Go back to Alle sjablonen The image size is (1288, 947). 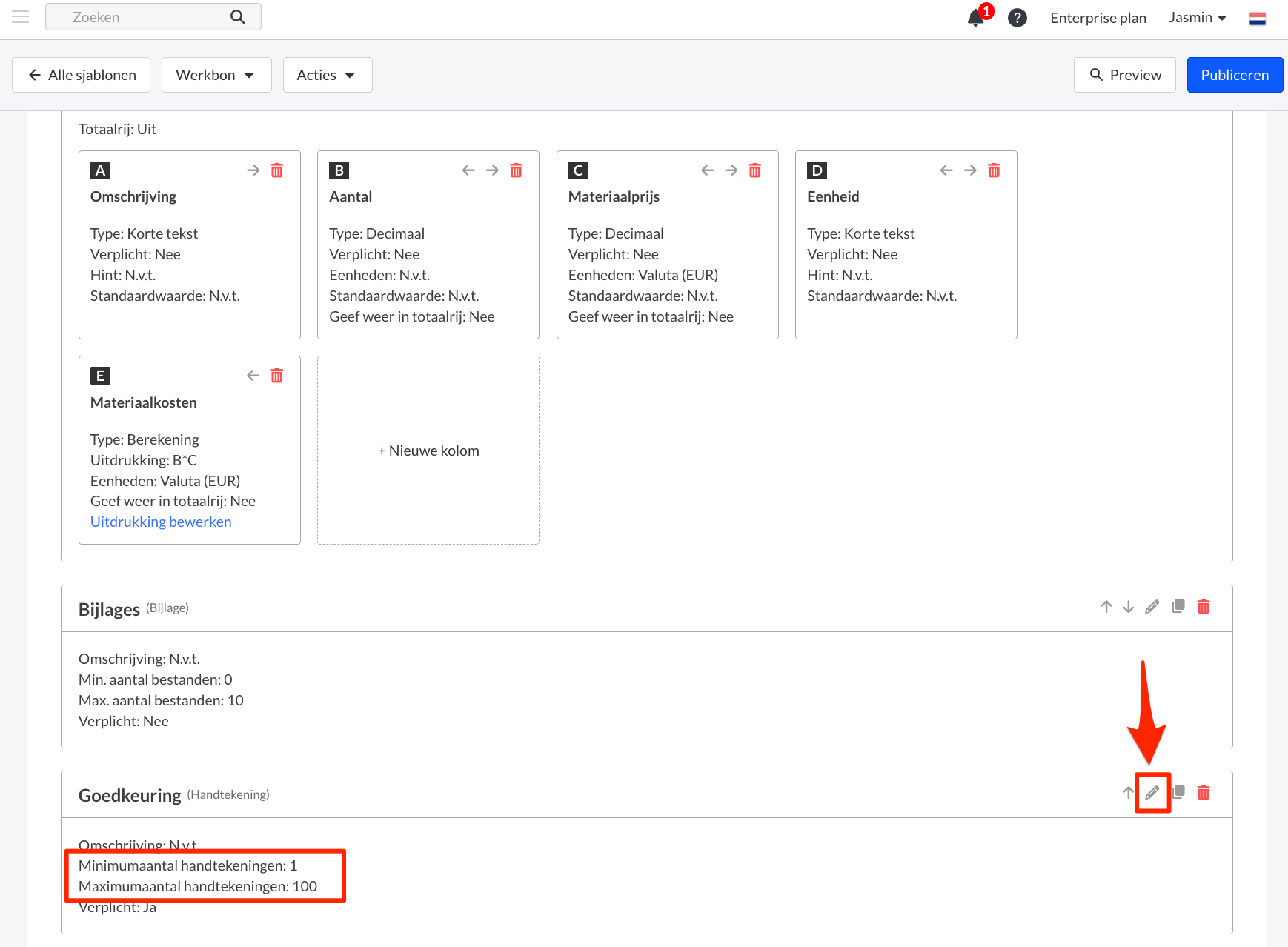[82, 75]
